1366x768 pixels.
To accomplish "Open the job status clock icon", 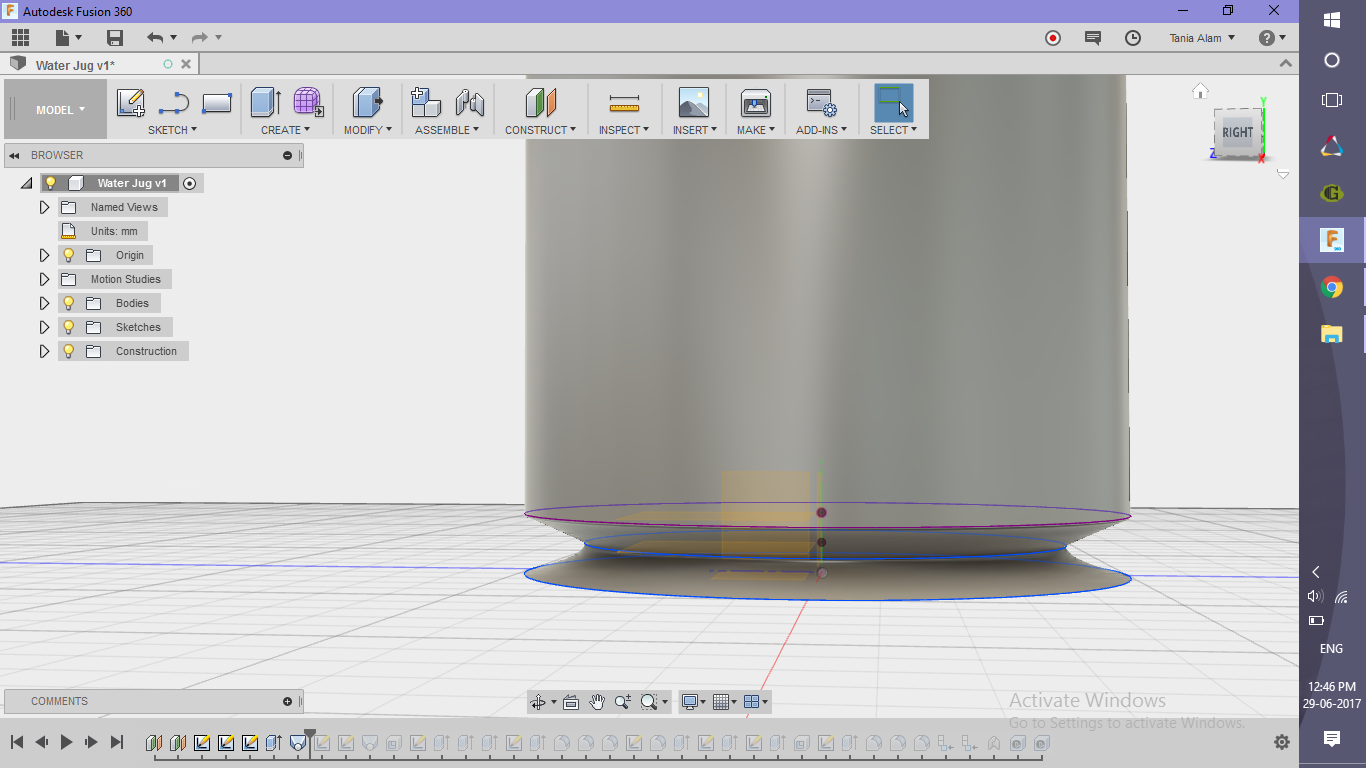I will (1133, 38).
